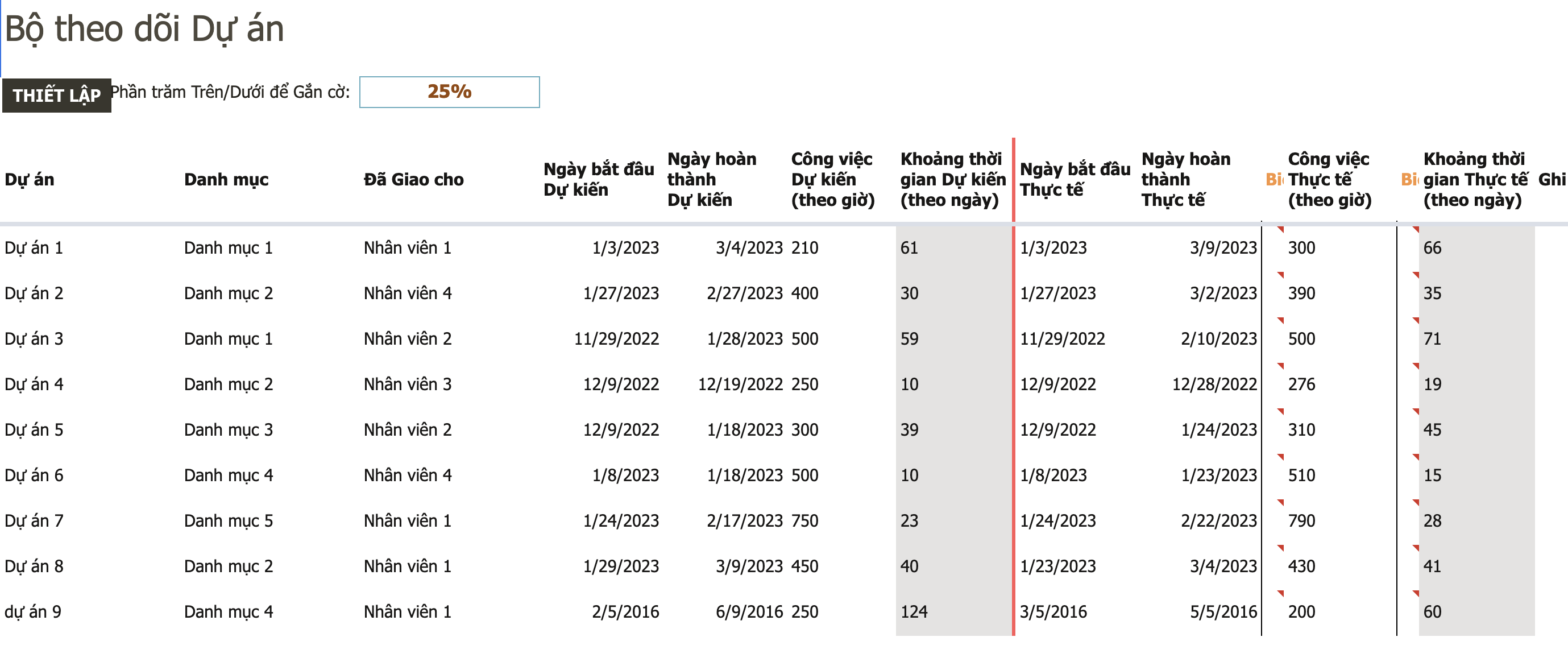Select planned finish date 1/28/2023
The height and width of the screenshot is (670, 1568).
pos(744,338)
